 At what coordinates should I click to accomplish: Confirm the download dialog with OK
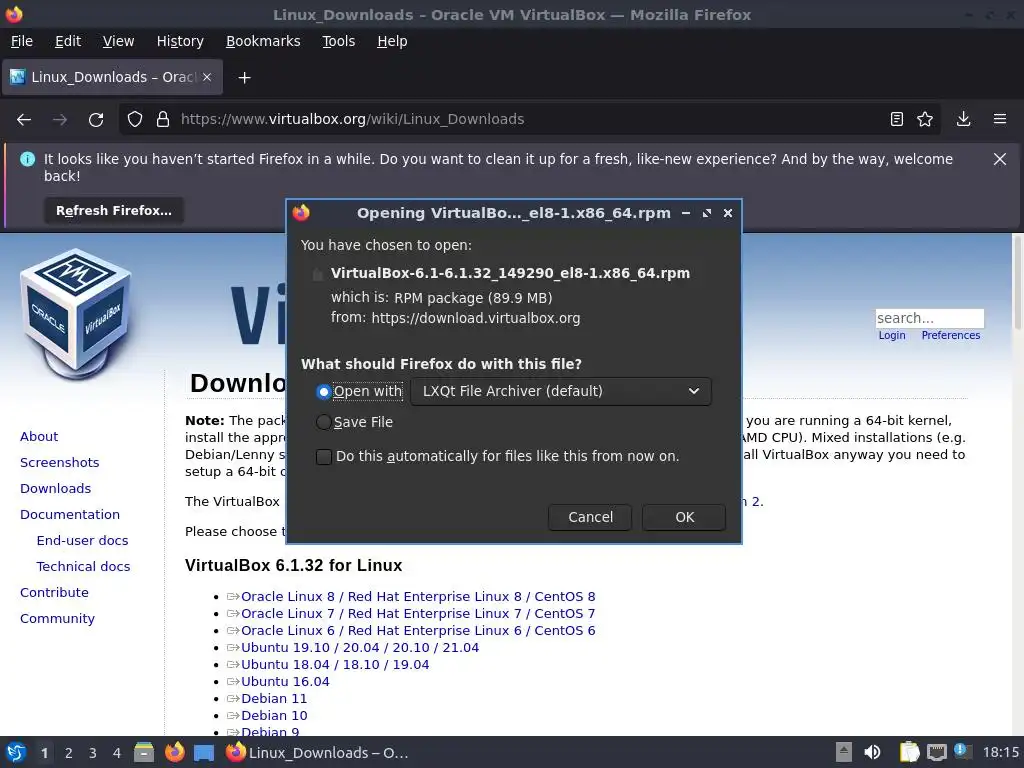point(684,517)
